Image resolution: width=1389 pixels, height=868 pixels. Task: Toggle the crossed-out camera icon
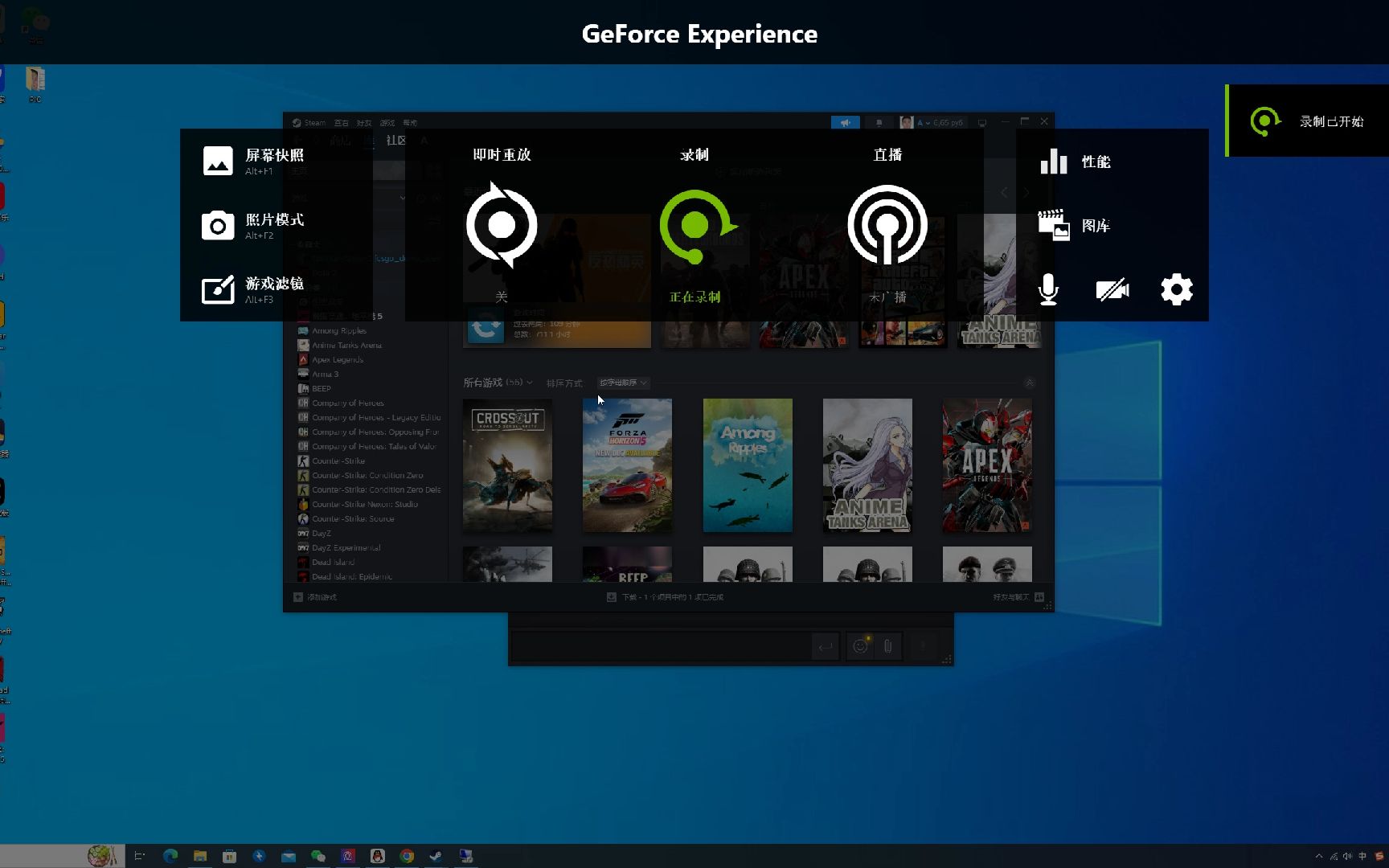tap(1112, 289)
